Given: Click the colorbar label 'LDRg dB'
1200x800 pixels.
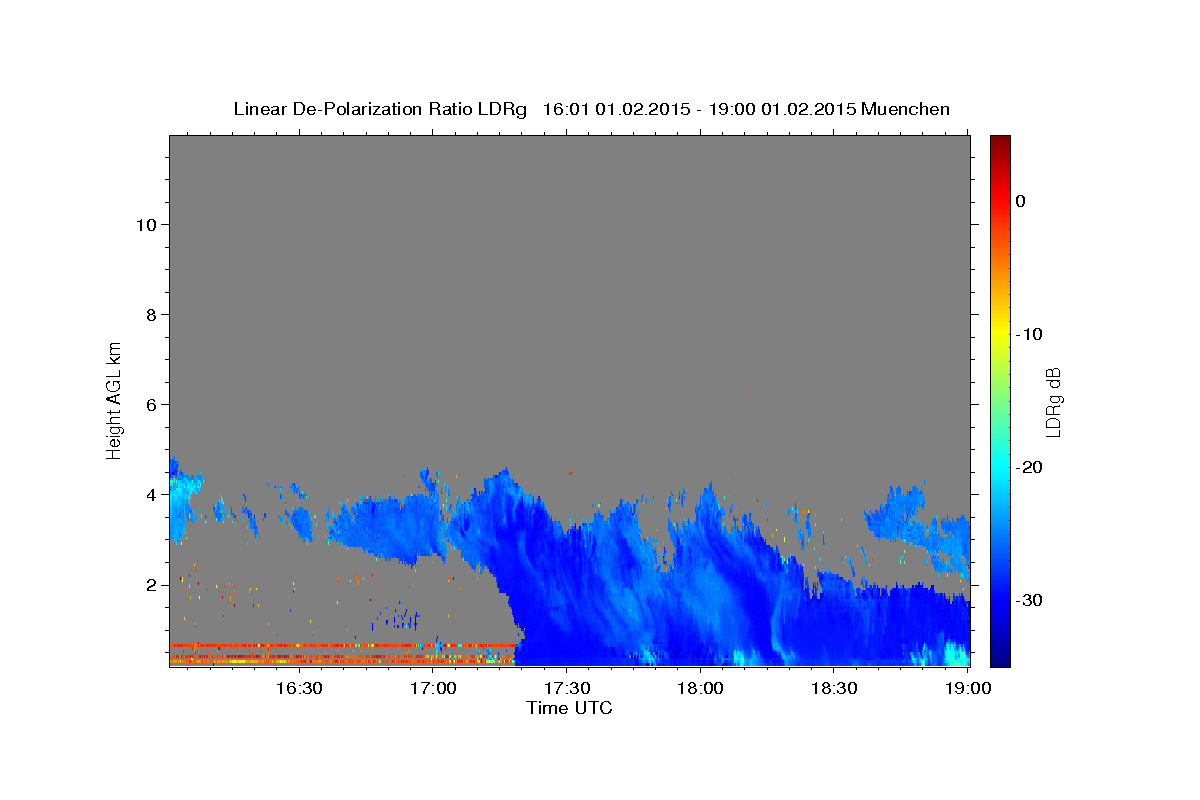Looking at the screenshot, I should coord(1052,401).
